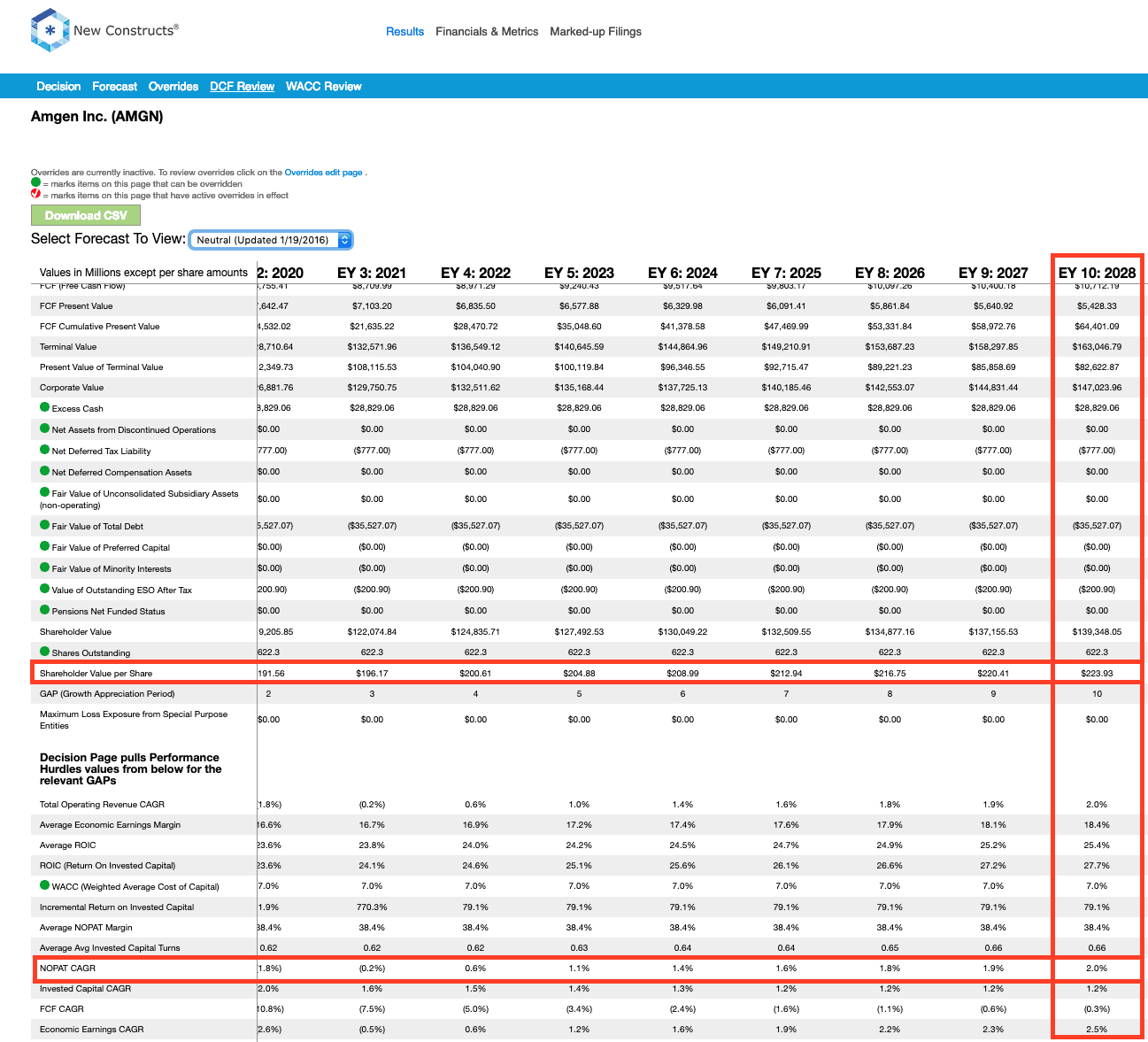The width and height of the screenshot is (1148, 1042).
Task: Select the EY 9: 2027 column header
Action: coord(993,273)
